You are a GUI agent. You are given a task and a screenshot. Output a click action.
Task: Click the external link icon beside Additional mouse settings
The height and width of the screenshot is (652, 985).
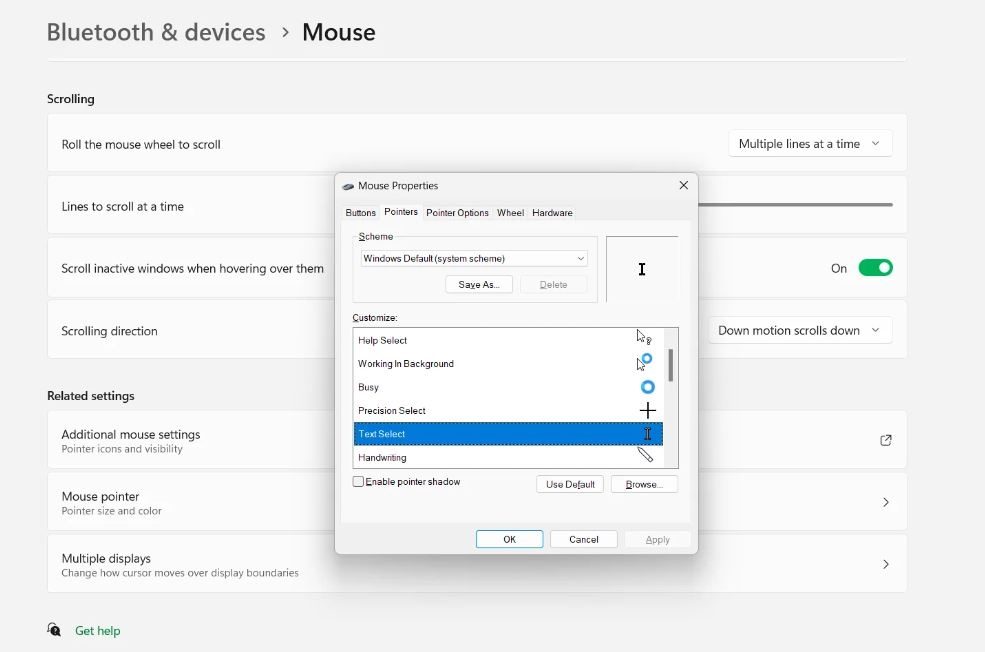pyautogui.click(x=885, y=440)
